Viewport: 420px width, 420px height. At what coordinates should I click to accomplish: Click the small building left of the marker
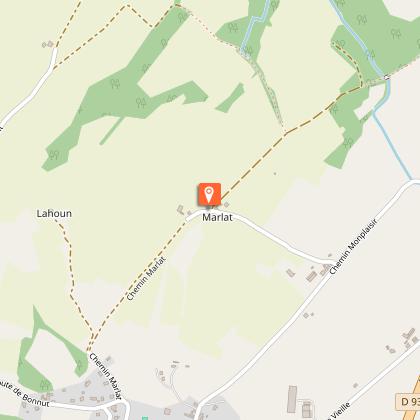click(x=181, y=210)
